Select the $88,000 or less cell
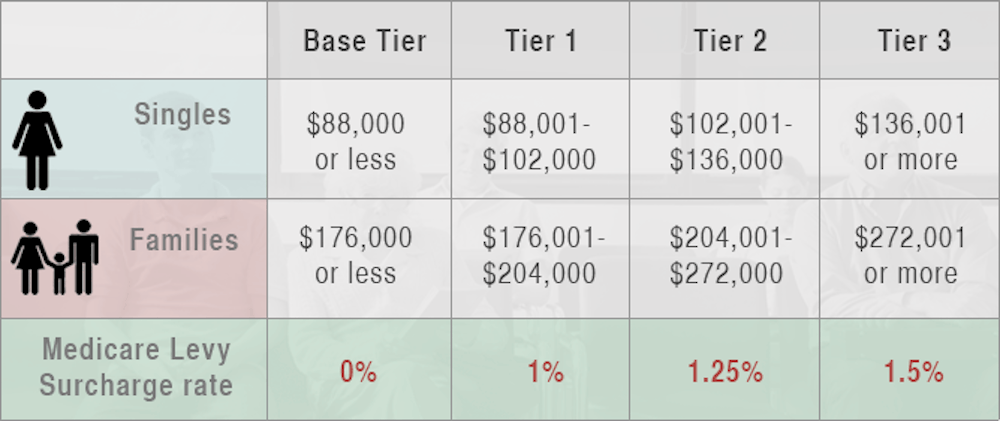The width and height of the screenshot is (1000, 421). [x=356, y=141]
